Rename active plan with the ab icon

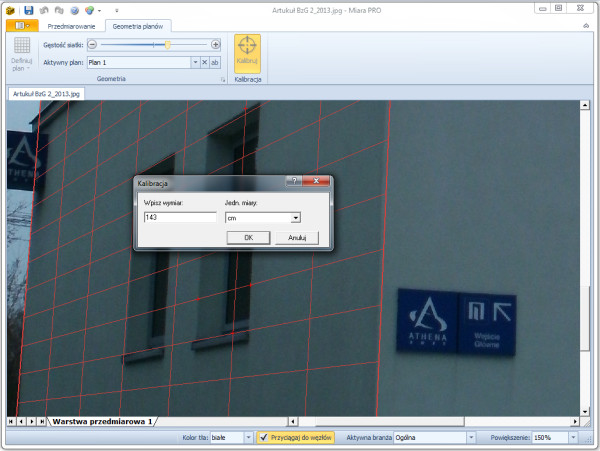click(215, 62)
